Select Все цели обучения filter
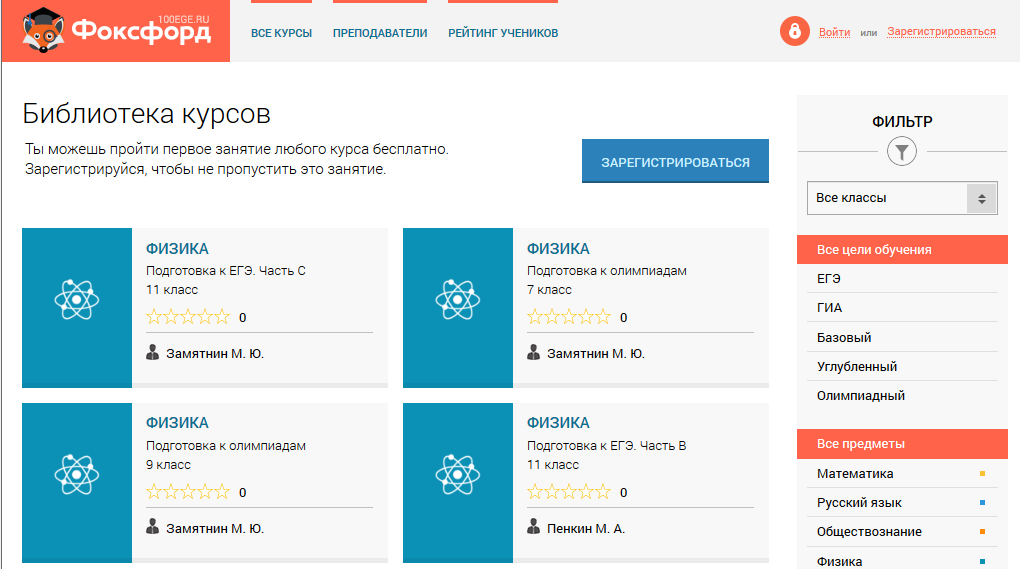The image size is (1020, 569). tap(902, 250)
